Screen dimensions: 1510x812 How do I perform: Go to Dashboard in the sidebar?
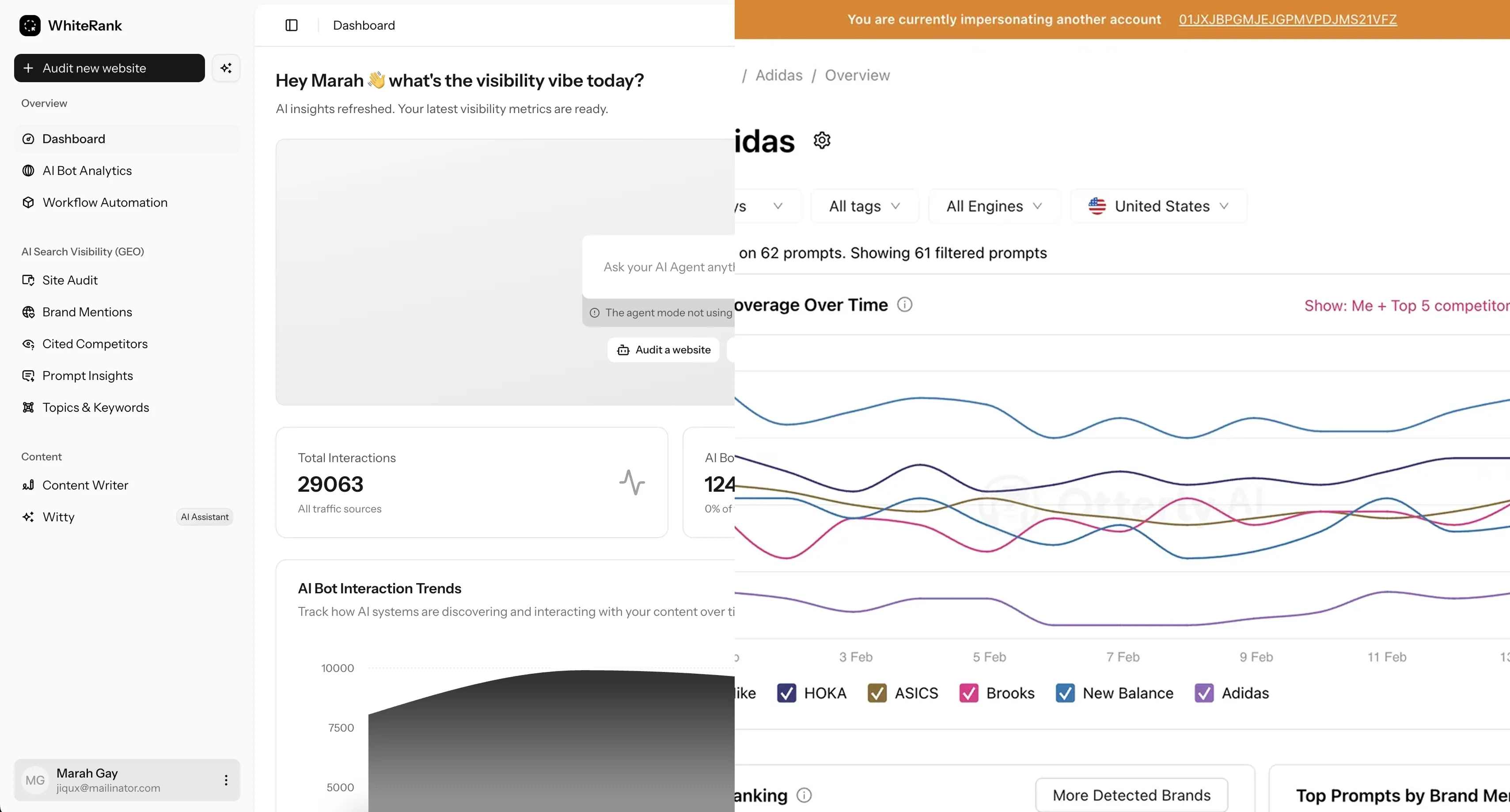pos(127,139)
